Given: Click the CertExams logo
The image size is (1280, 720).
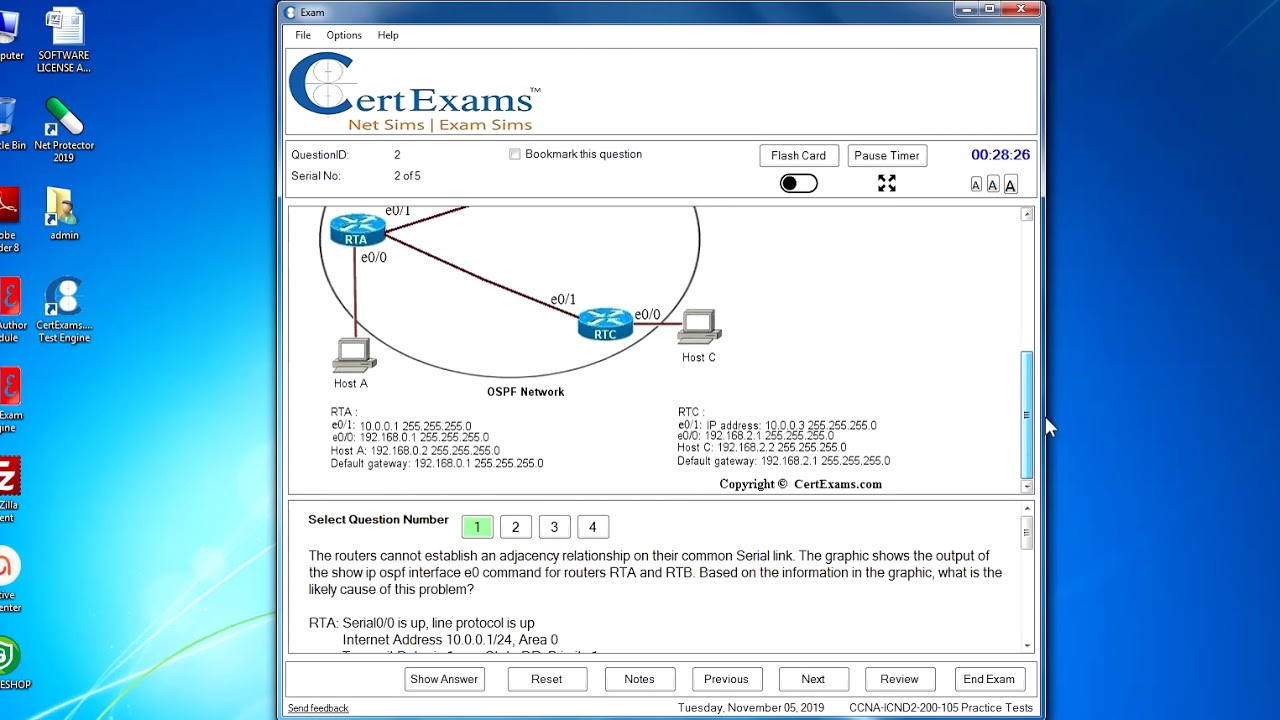Looking at the screenshot, I should tap(414, 92).
